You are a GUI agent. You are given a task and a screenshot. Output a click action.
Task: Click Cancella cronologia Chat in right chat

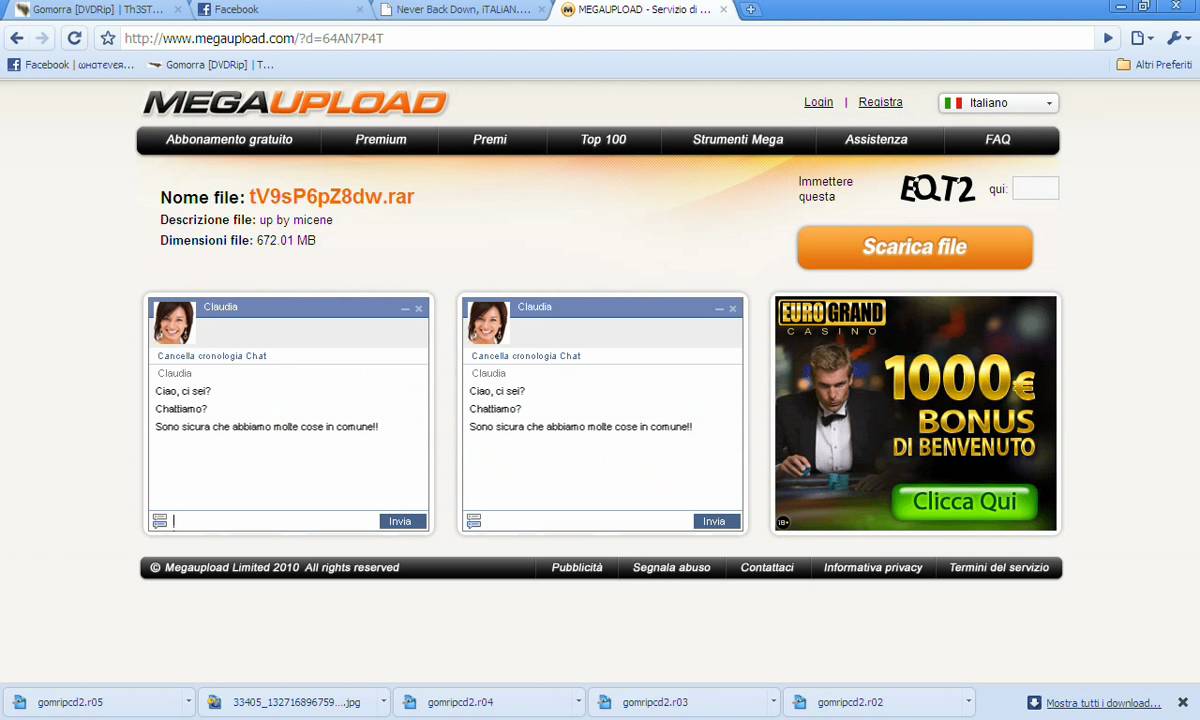click(526, 356)
